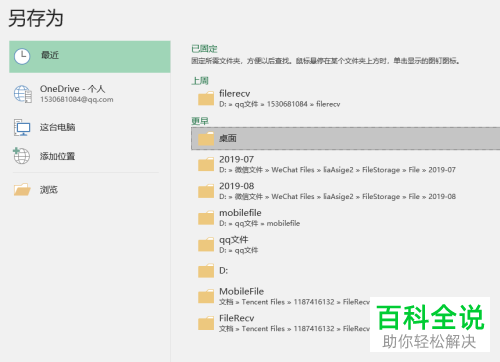Image resolution: width=500 pixels, height=362 pixels.
Task: Click the computer monitor icon
Action: [x=22, y=127]
